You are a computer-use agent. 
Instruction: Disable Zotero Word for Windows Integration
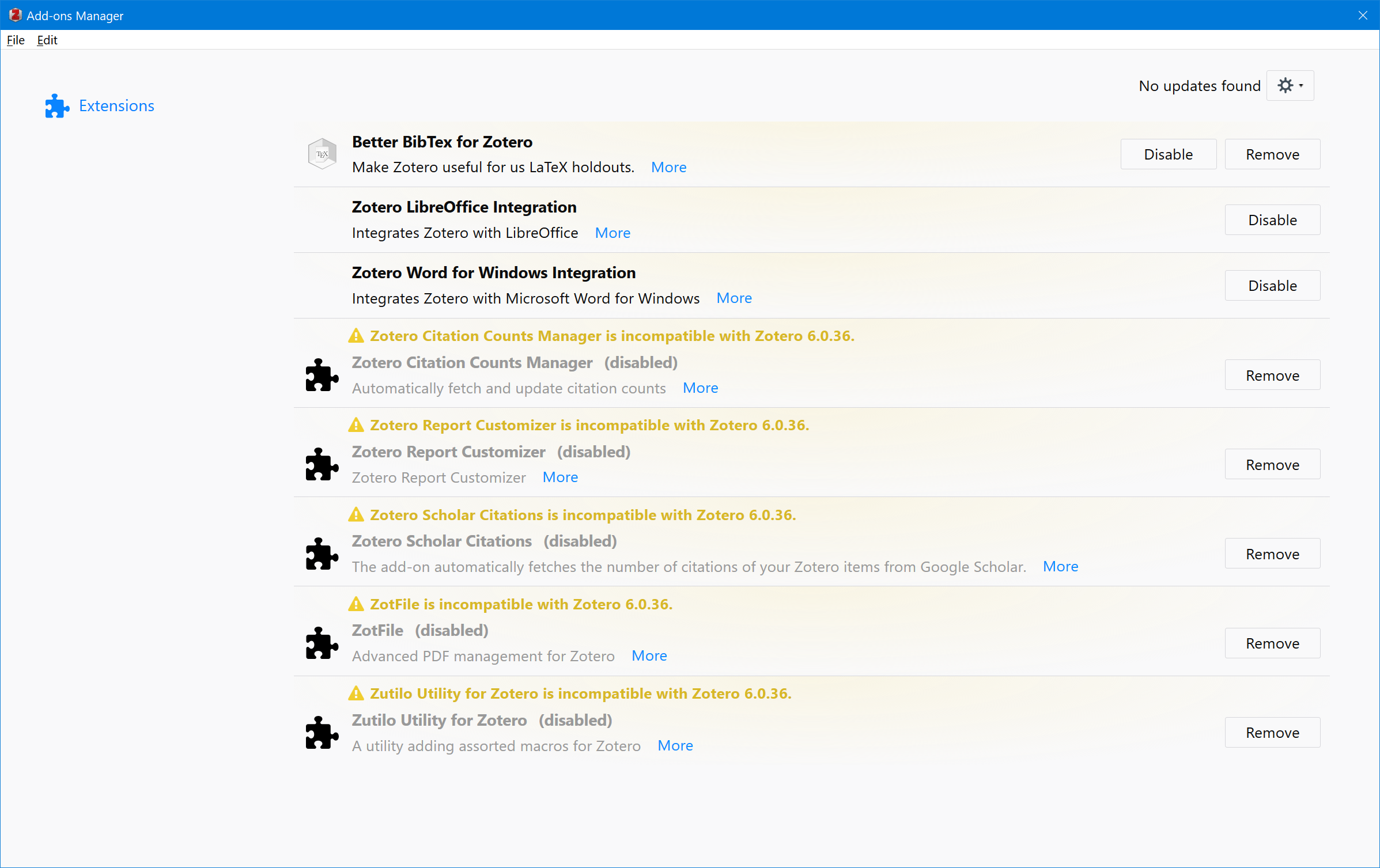click(x=1272, y=286)
